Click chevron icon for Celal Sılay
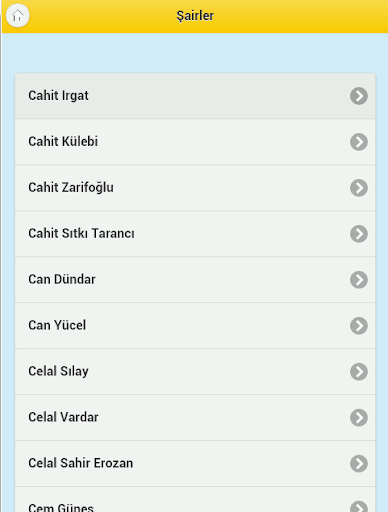Viewport: 388px width, 512px height. (x=359, y=372)
